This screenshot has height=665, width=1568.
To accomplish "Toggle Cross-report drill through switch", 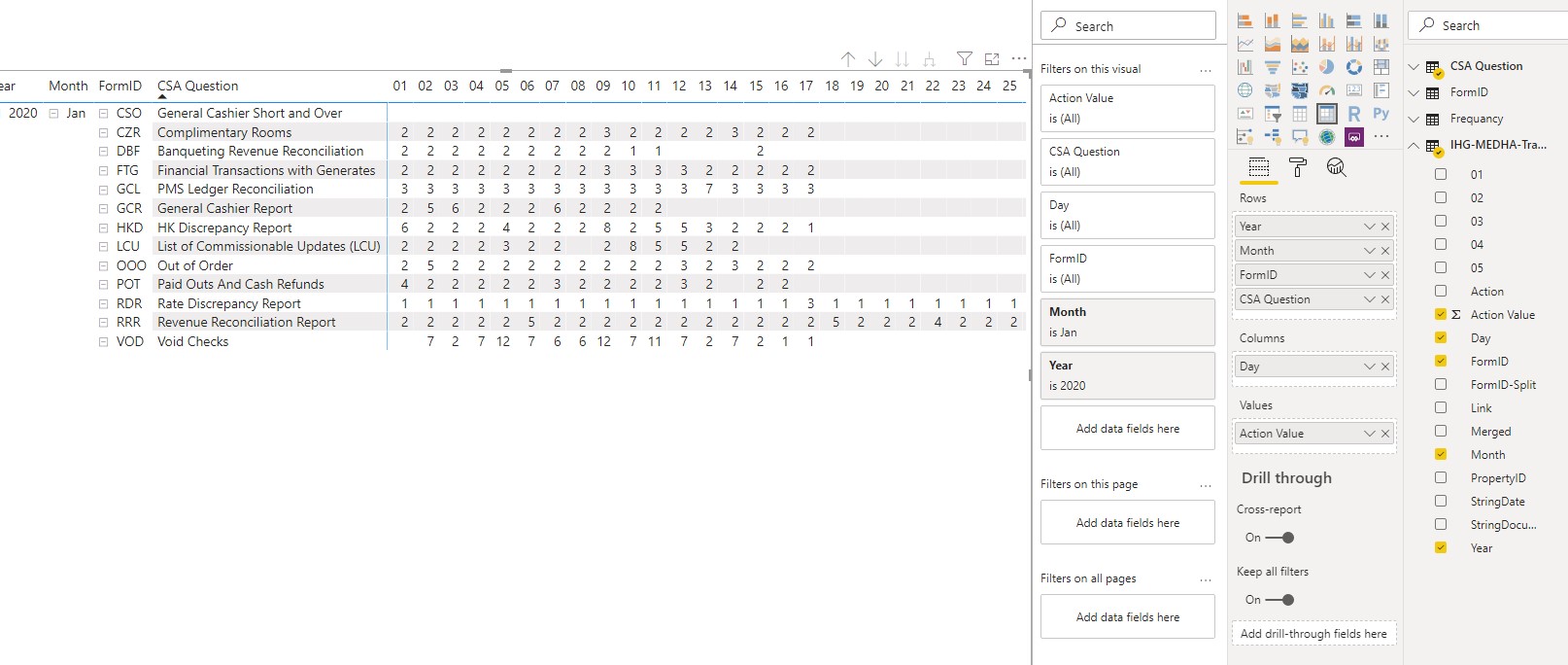I will 1281,538.
